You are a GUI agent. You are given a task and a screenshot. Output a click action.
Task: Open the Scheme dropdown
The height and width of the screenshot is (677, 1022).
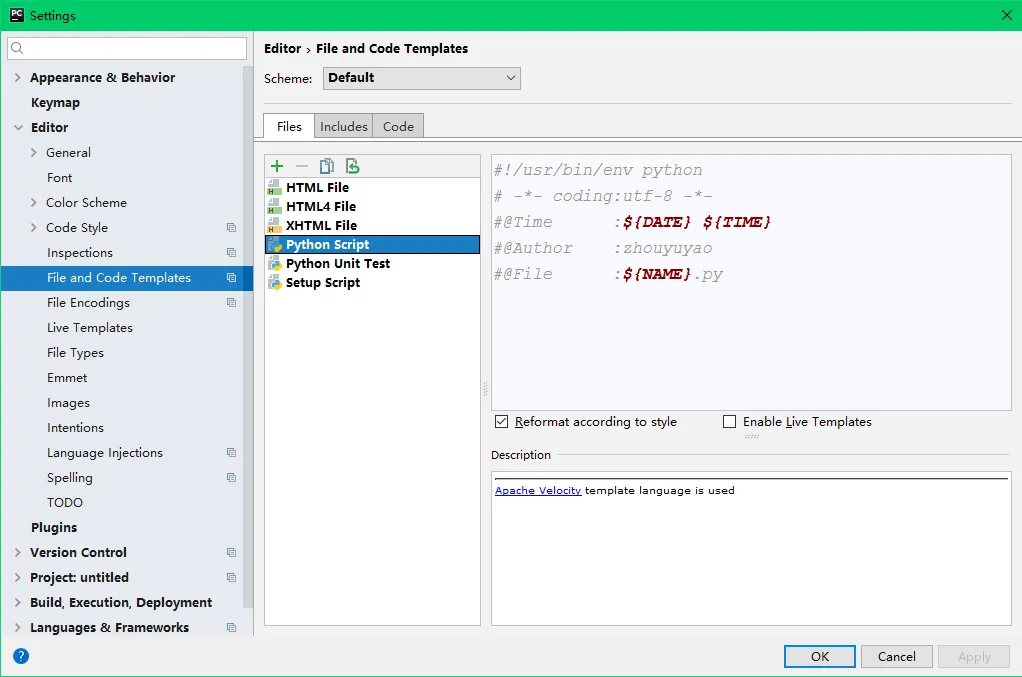pyautogui.click(x=421, y=78)
